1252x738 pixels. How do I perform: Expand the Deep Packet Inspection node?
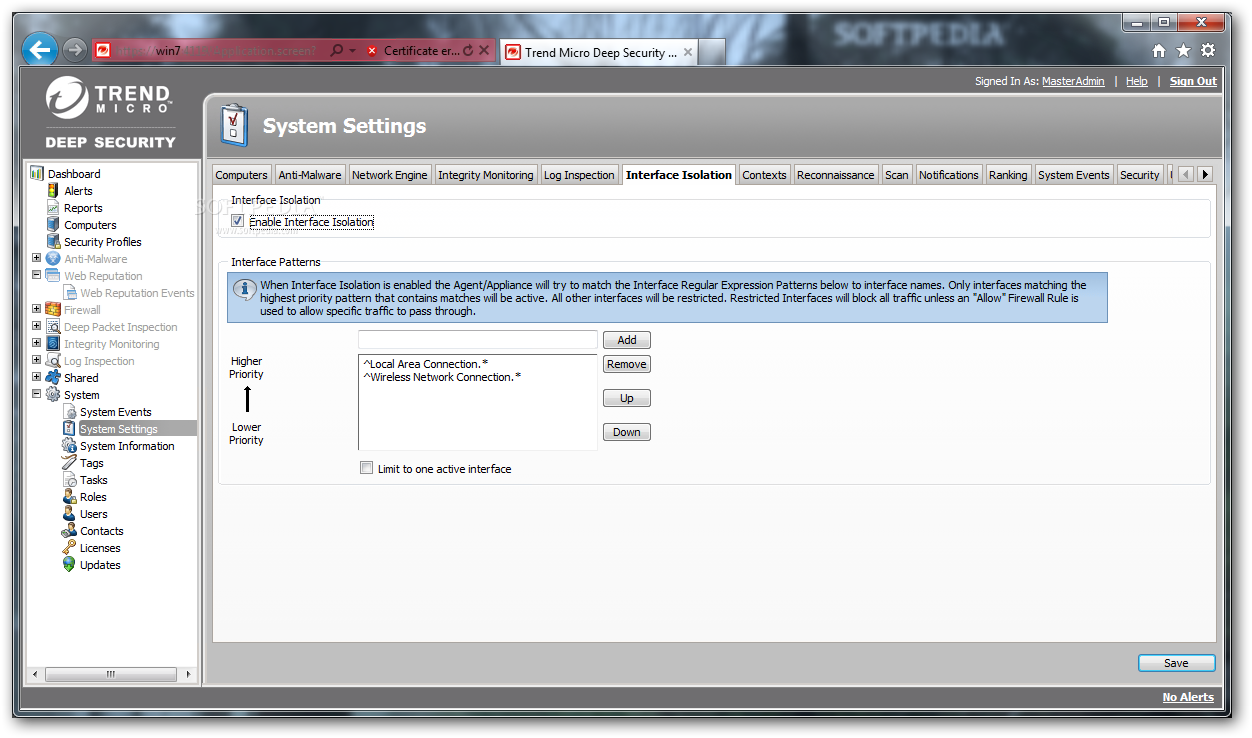pos(37,326)
